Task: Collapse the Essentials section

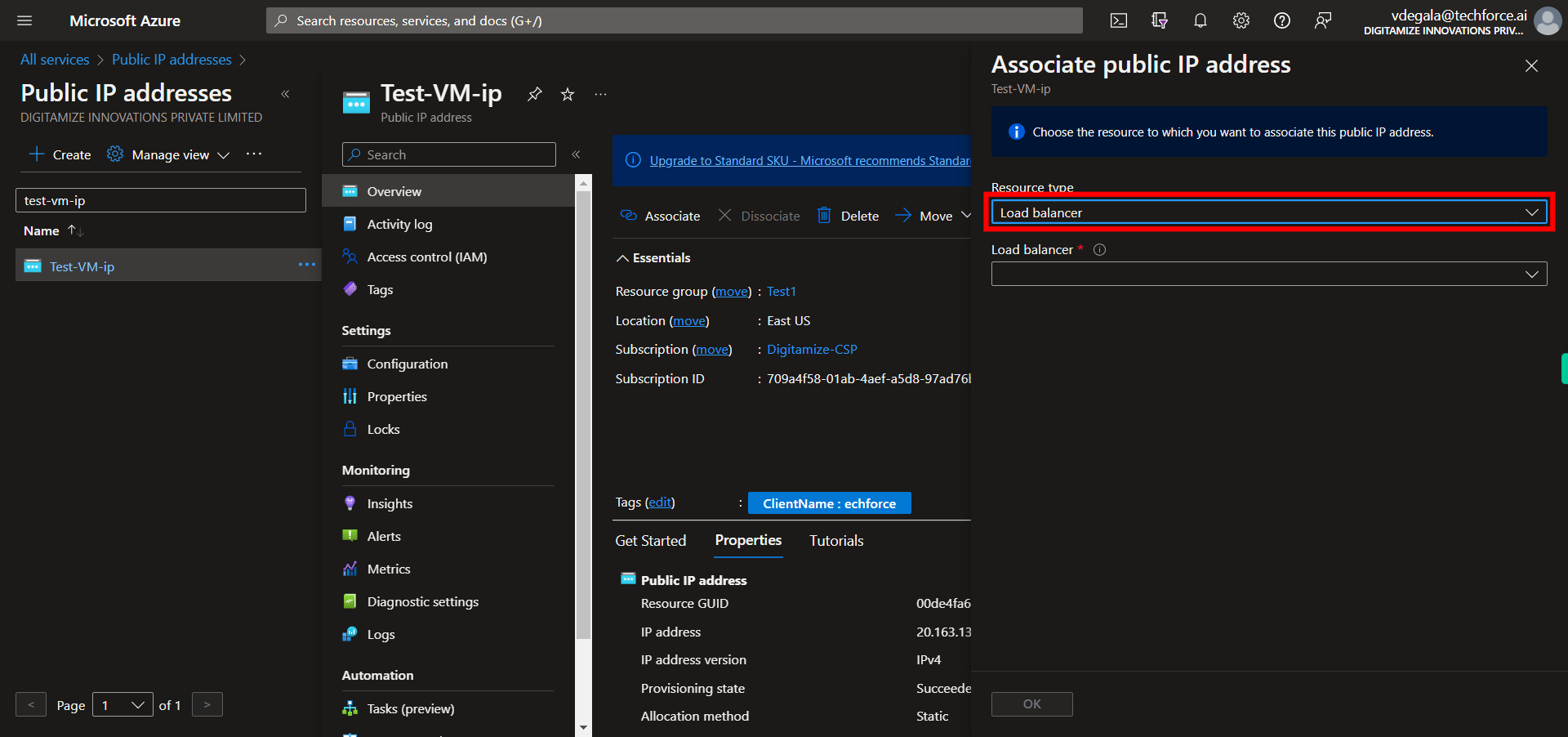Action: [653, 258]
